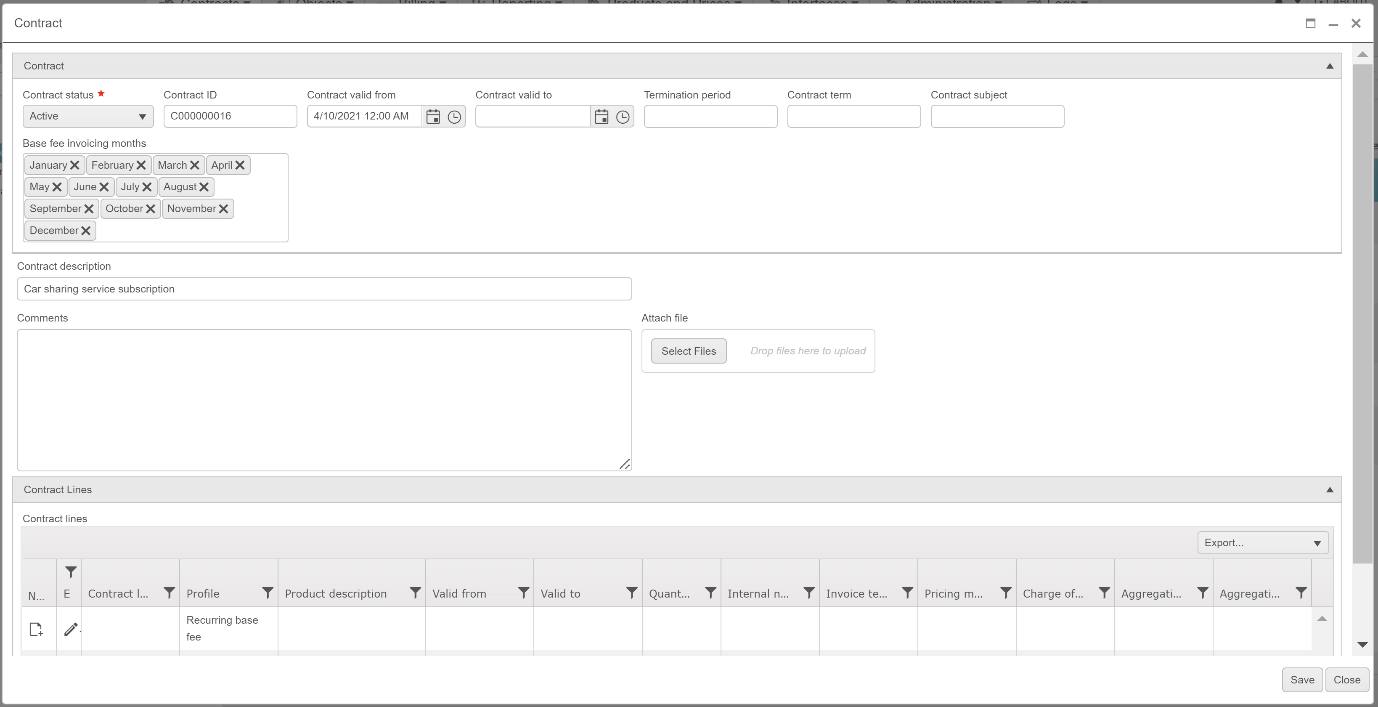Viewport: 1378px width, 707px height.
Task: Close the contract dialog via Close button
Action: coord(1347,680)
